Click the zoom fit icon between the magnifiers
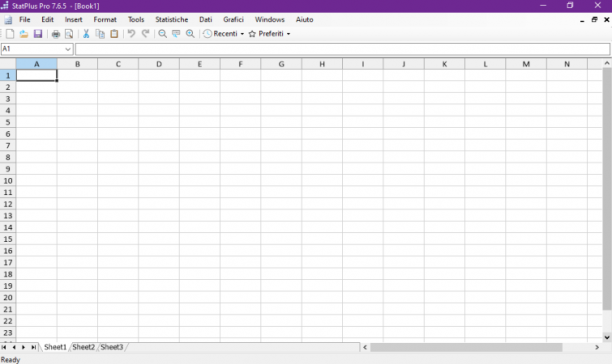The image size is (612, 364). [176, 34]
